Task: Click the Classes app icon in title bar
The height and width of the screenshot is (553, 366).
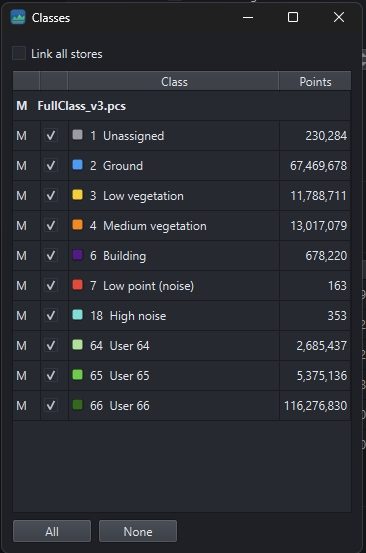Action: (18, 17)
